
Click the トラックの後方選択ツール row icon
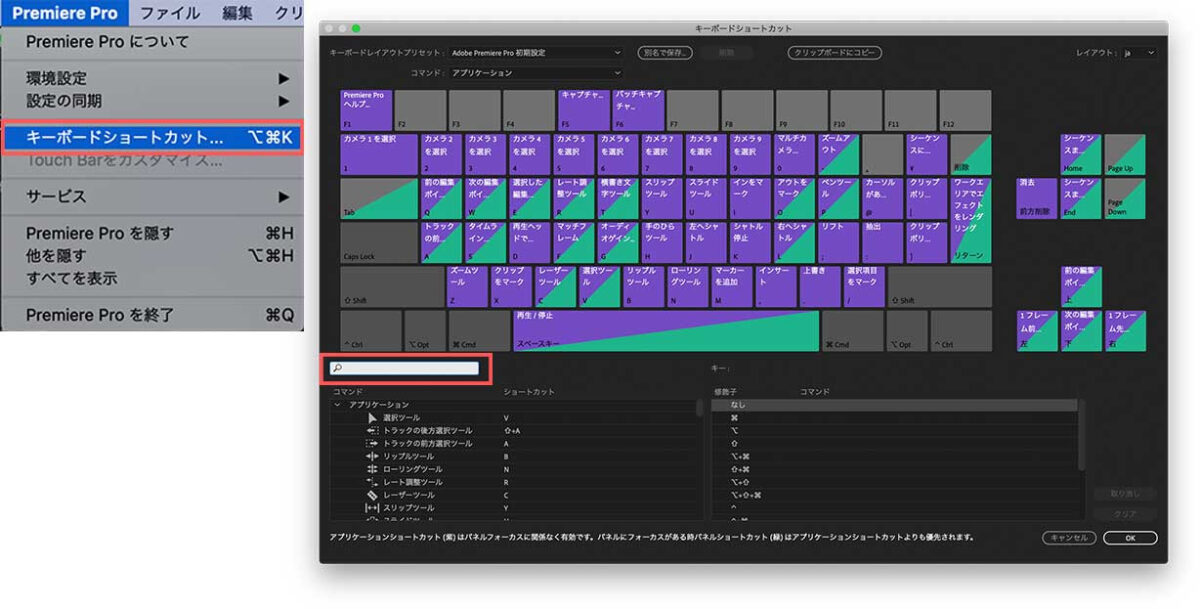(x=373, y=430)
